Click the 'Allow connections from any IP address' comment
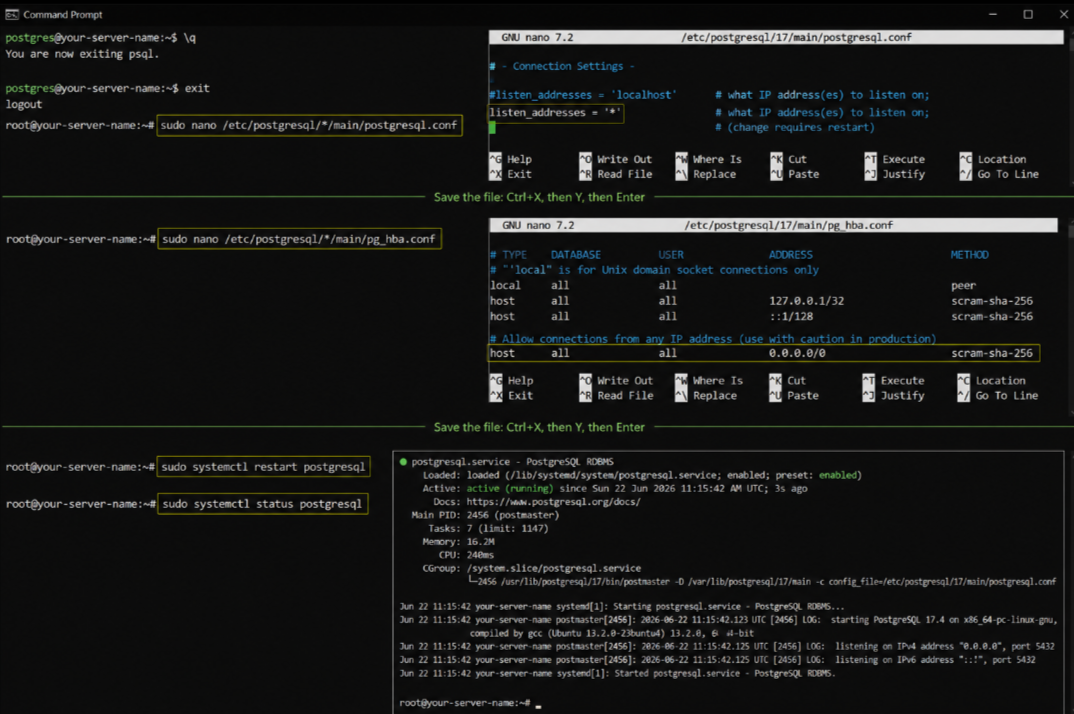This screenshot has height=714, width=1074. coord(712,338)
